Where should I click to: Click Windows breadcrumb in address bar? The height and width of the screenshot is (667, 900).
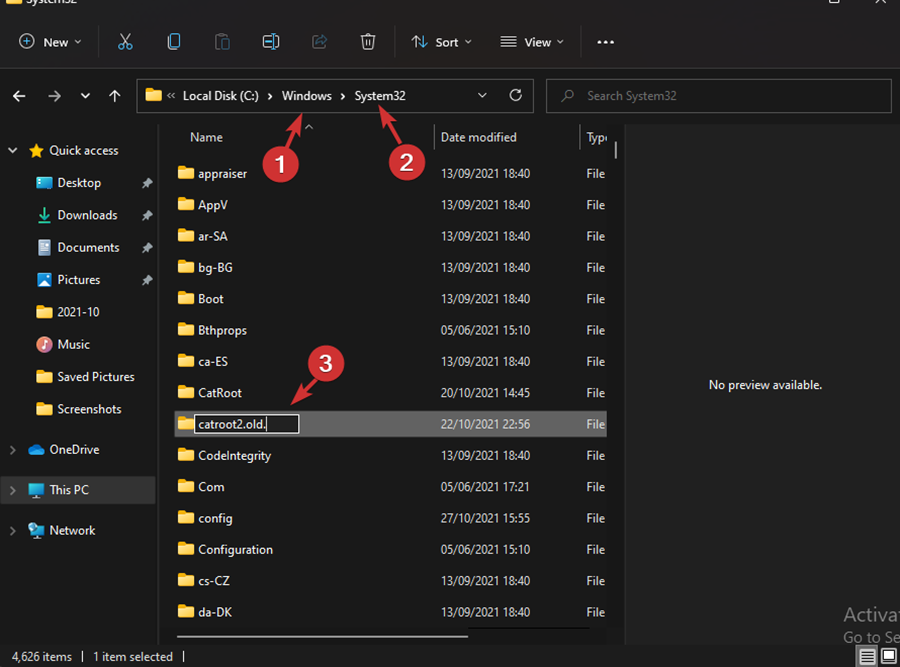(307, 96)
